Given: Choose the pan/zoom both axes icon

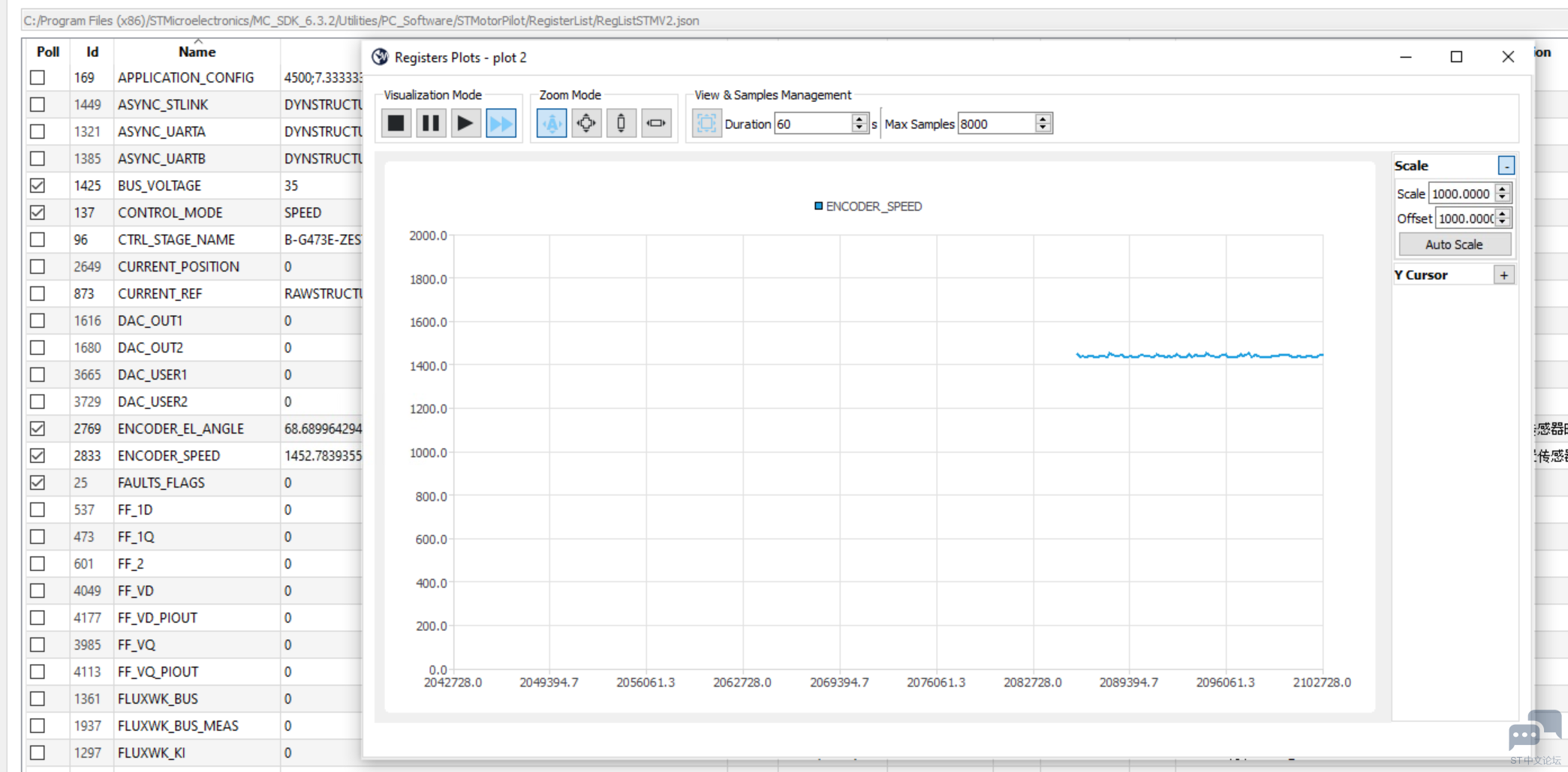Looking at the screenshot, I should coord(586,123).
